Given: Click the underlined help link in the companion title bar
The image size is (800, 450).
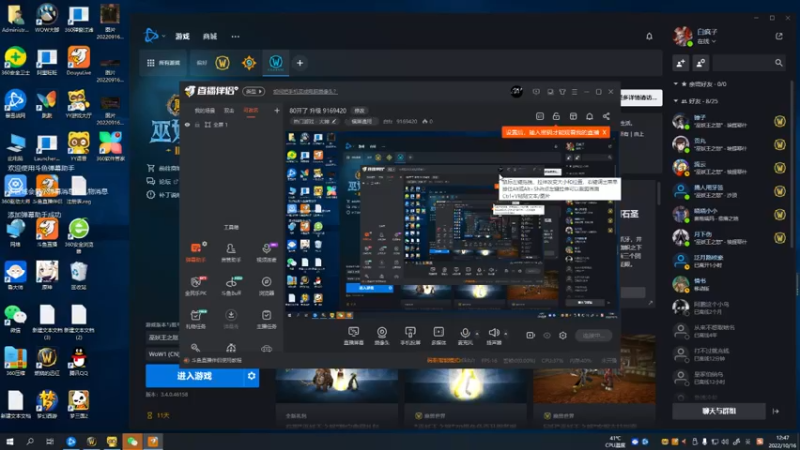Looking at the screenshot, I should point(305,91).
